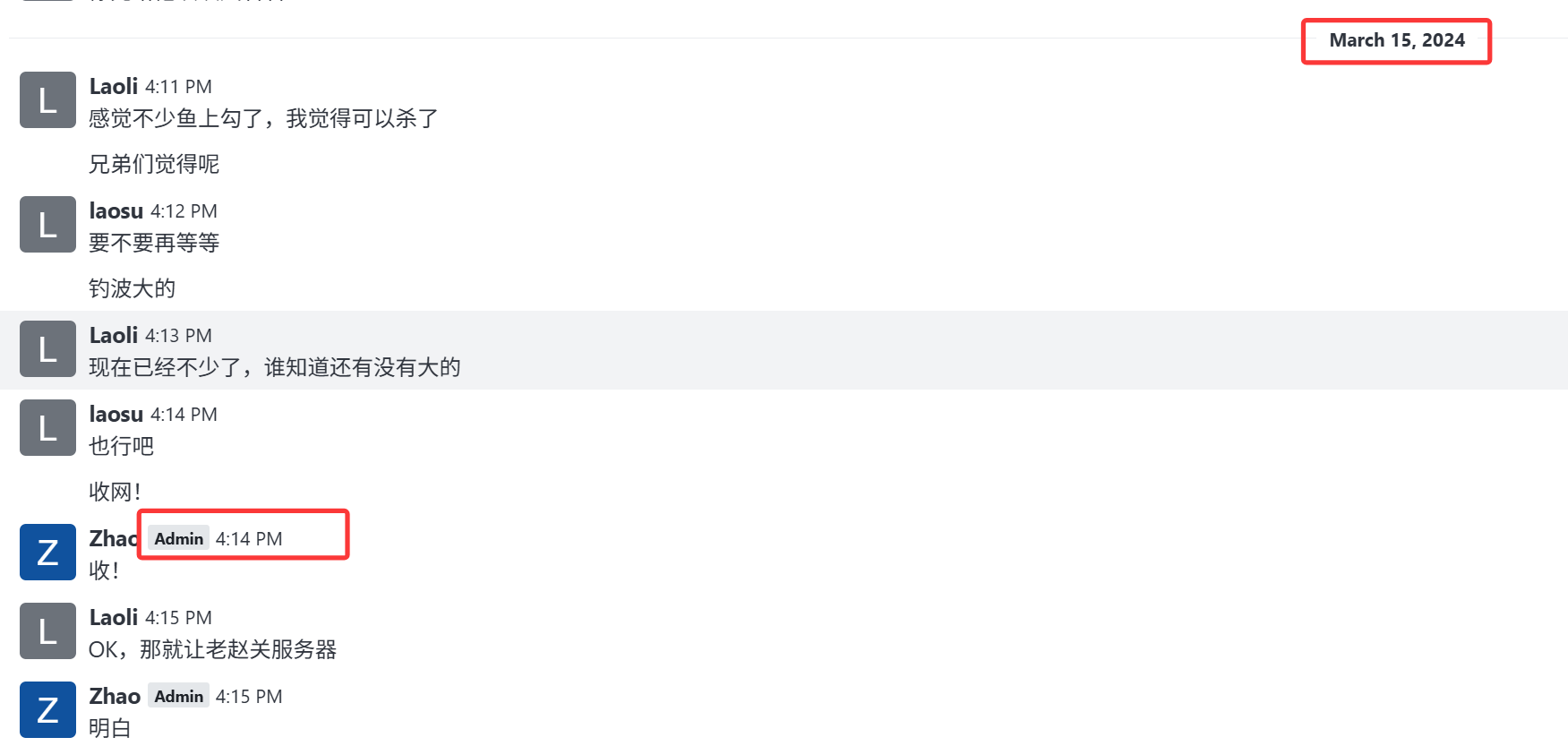The width and height of the screenshot is (1568, 746).
Task: Click the laosu username at 4:14 PM
Action: 116,414
